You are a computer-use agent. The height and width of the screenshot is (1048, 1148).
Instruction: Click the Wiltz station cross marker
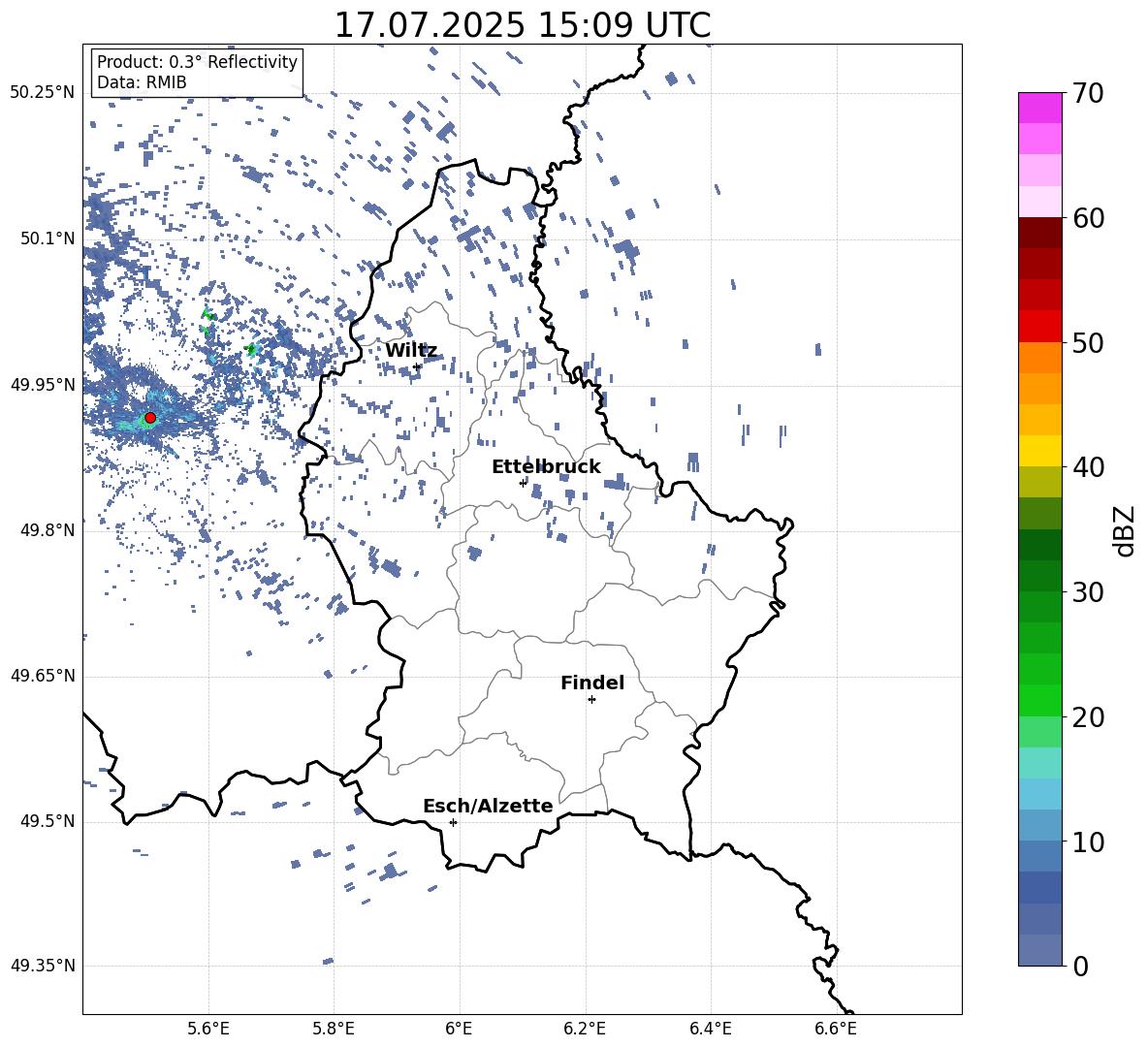[417, 366]
